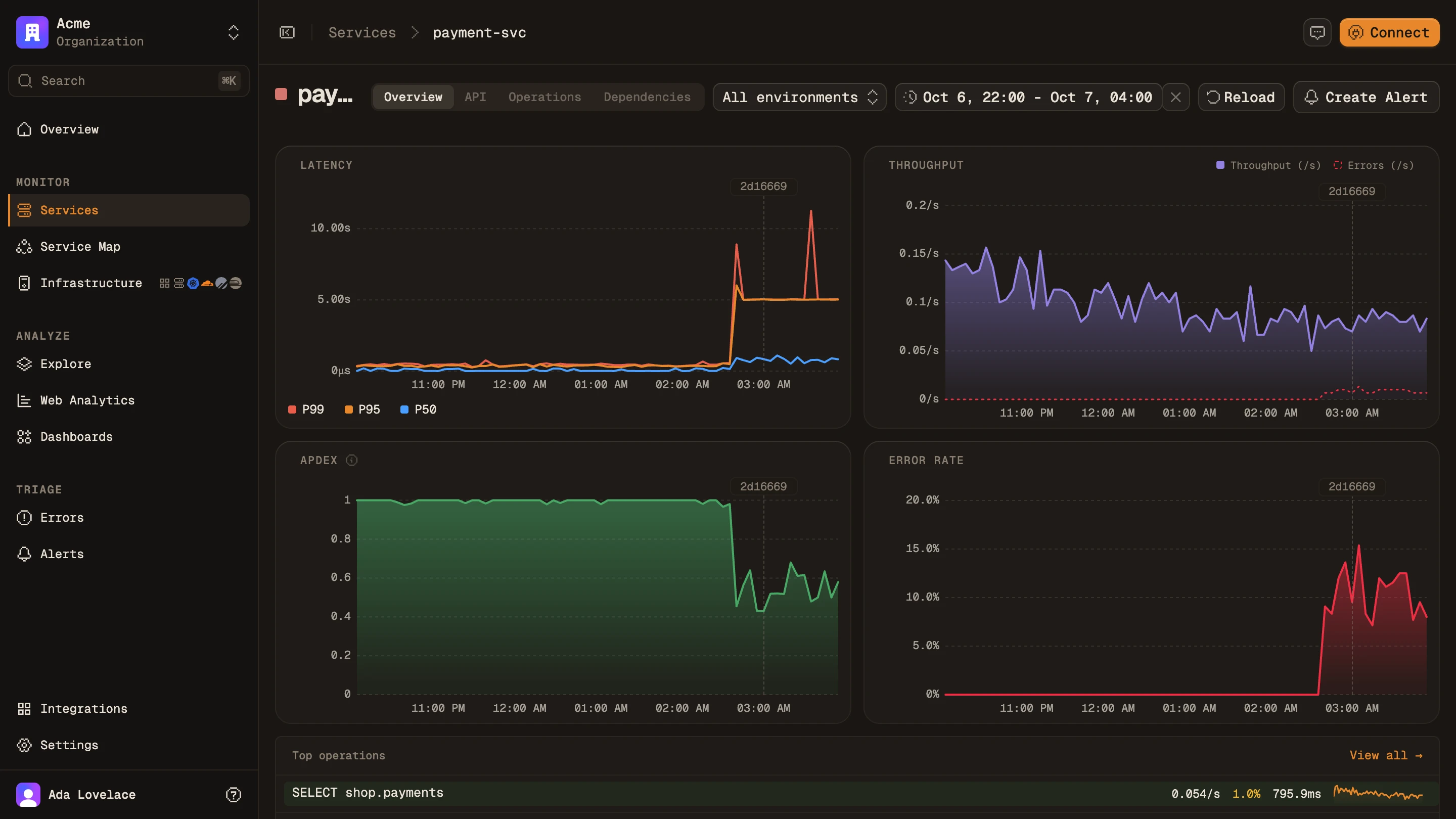Click the grid icon beside Infrastructure label
The image size is (1456, 819).
click(x=164, y=283)
